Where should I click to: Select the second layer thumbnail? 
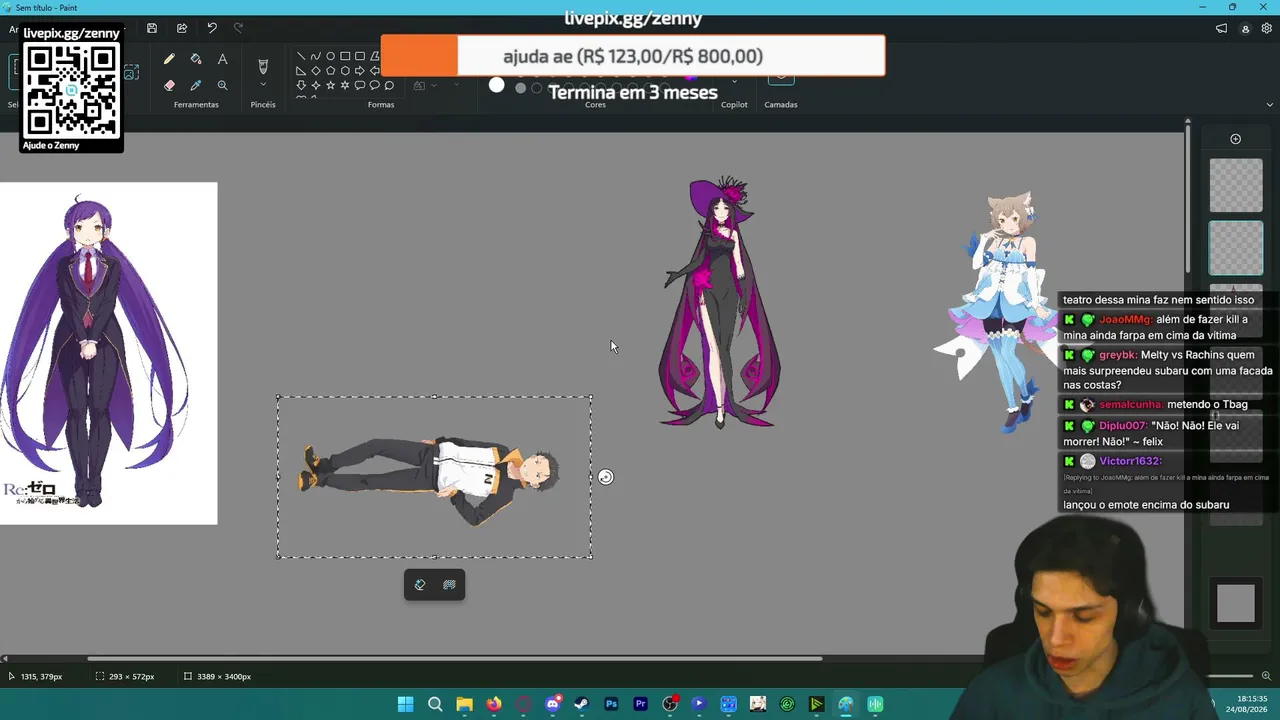(1236, 247)
